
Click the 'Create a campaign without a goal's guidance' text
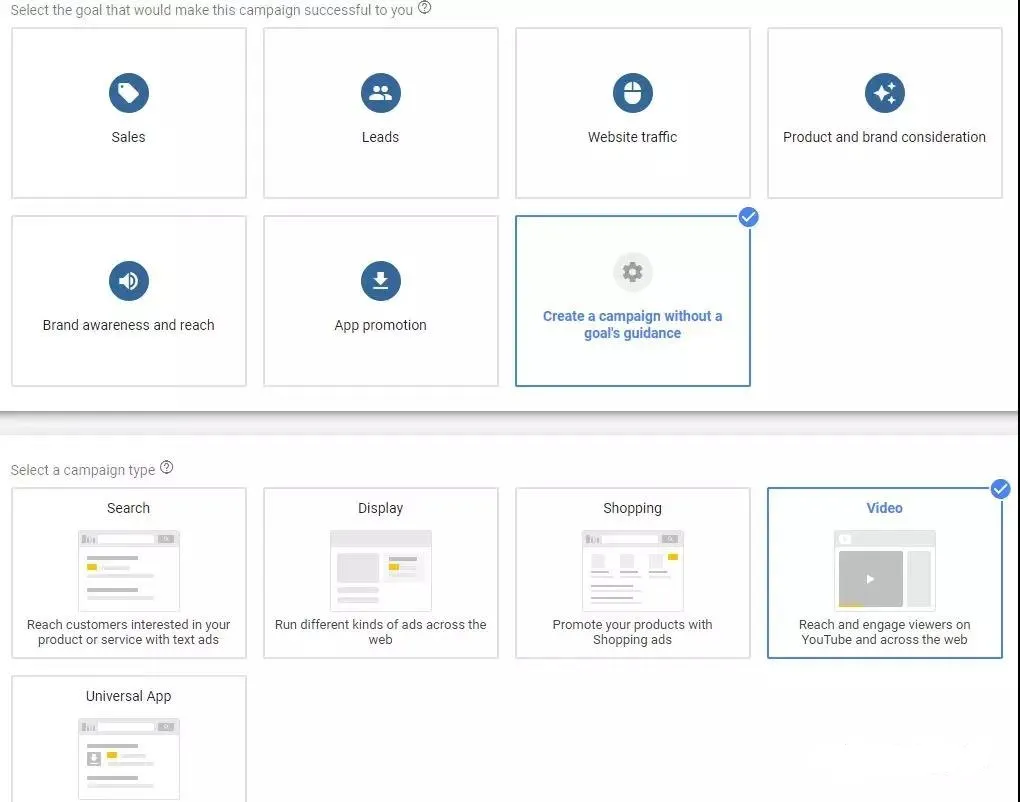click(x=632, y=324)
